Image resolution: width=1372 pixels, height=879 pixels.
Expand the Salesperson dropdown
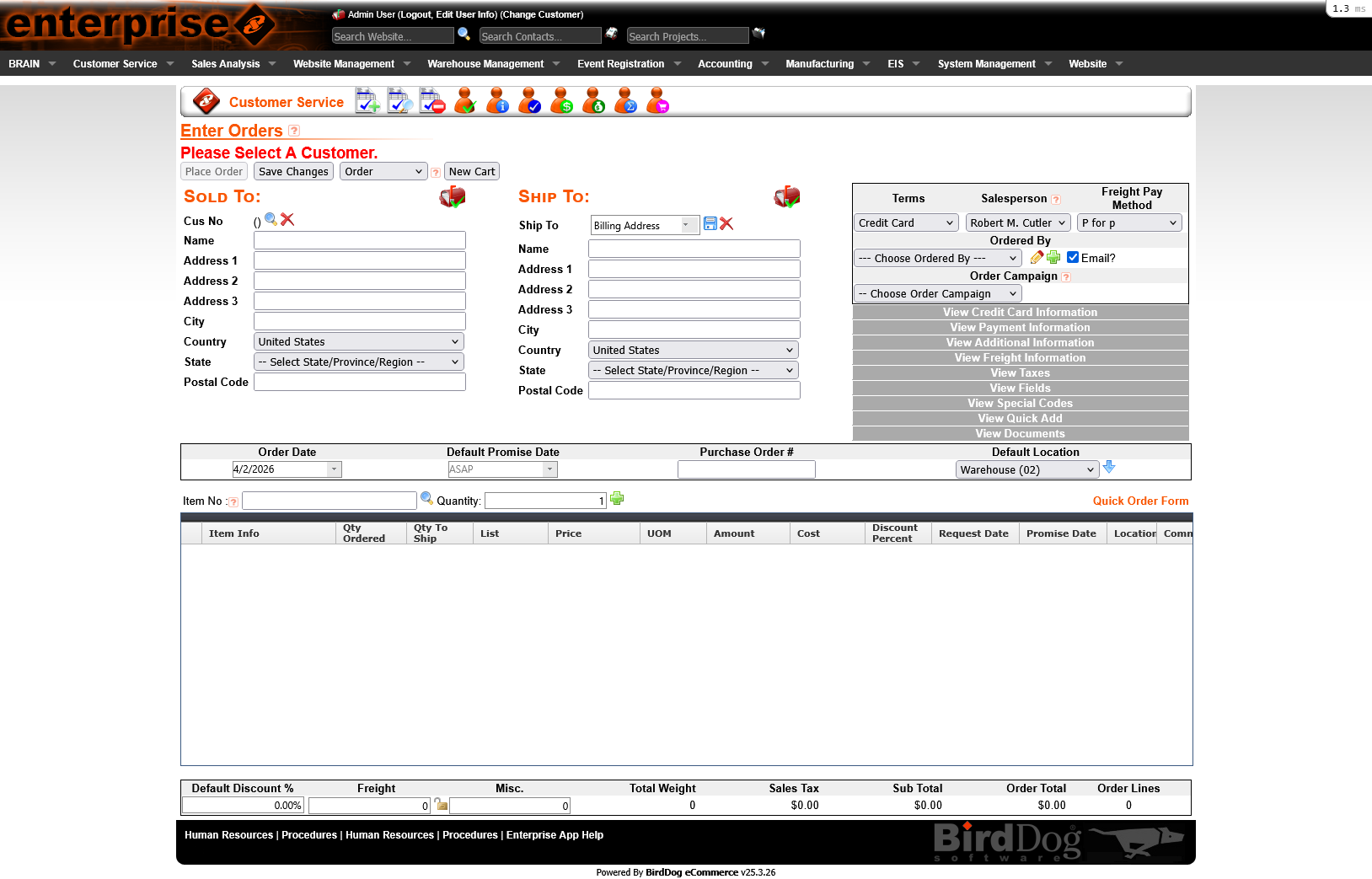click(1017, 222)
